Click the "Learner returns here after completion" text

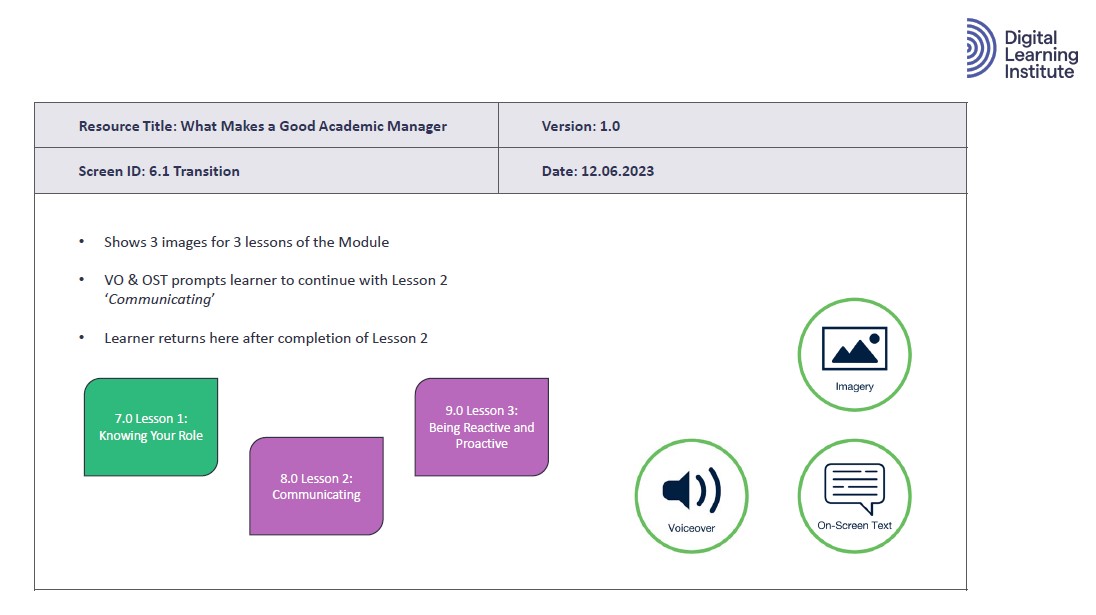pyautogui.click(x=265, y=338)
